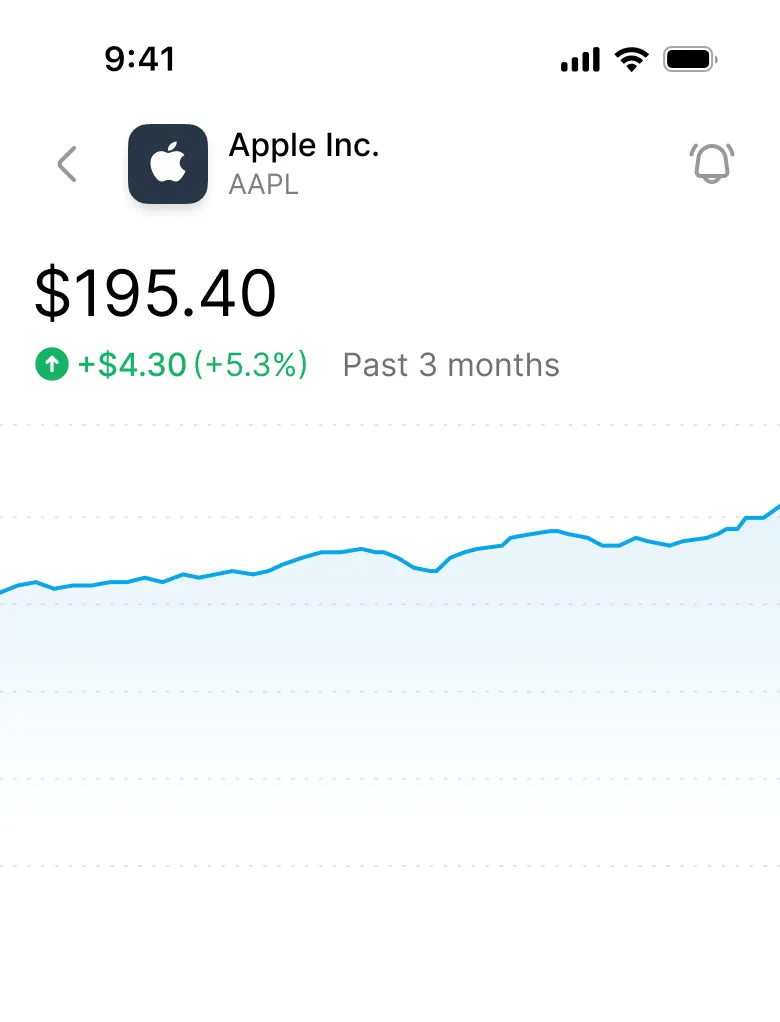This screenshot has height=1022, width=780.
Task: Tap the $195.40 share price
Action: 155,294
